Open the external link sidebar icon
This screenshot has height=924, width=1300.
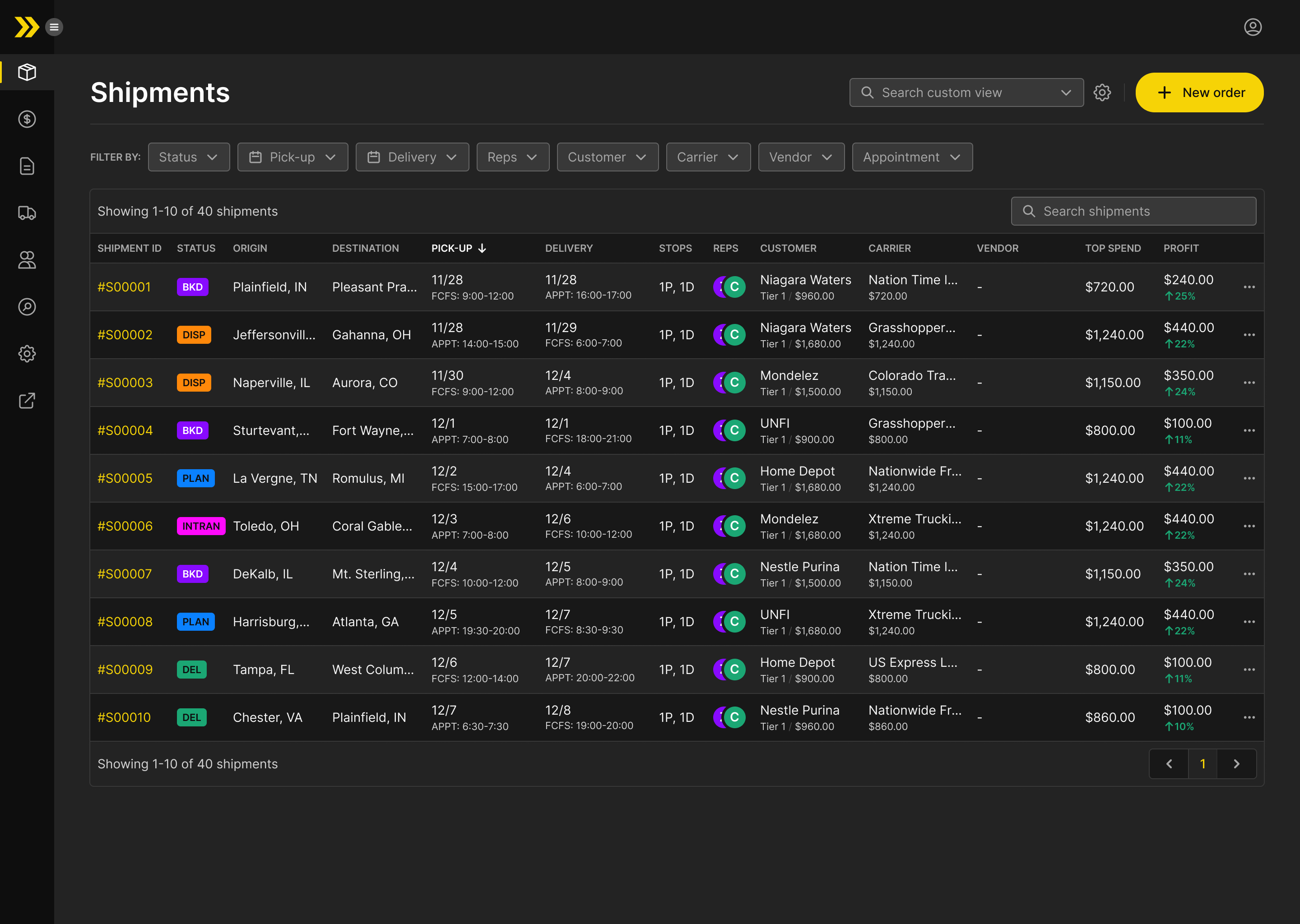point(27,401)
